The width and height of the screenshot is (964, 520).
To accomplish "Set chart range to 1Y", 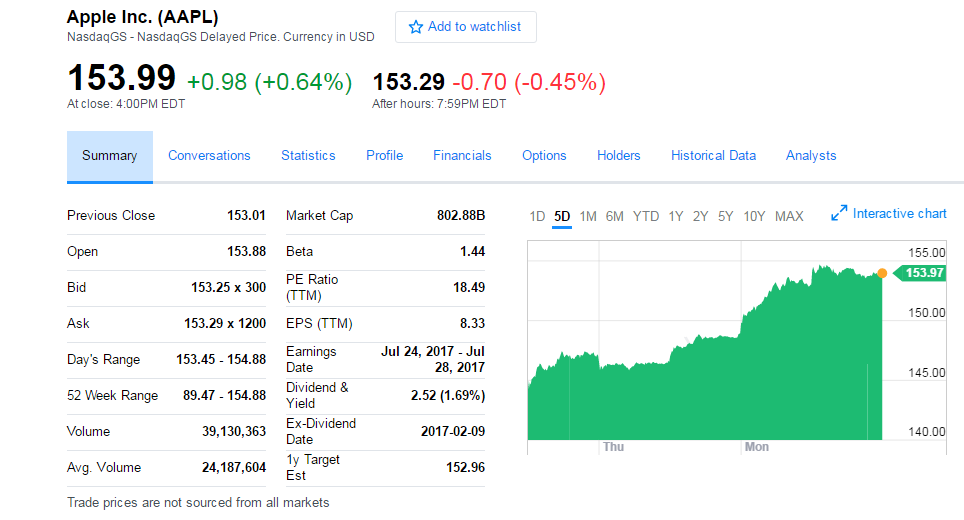I will point(676,216).
